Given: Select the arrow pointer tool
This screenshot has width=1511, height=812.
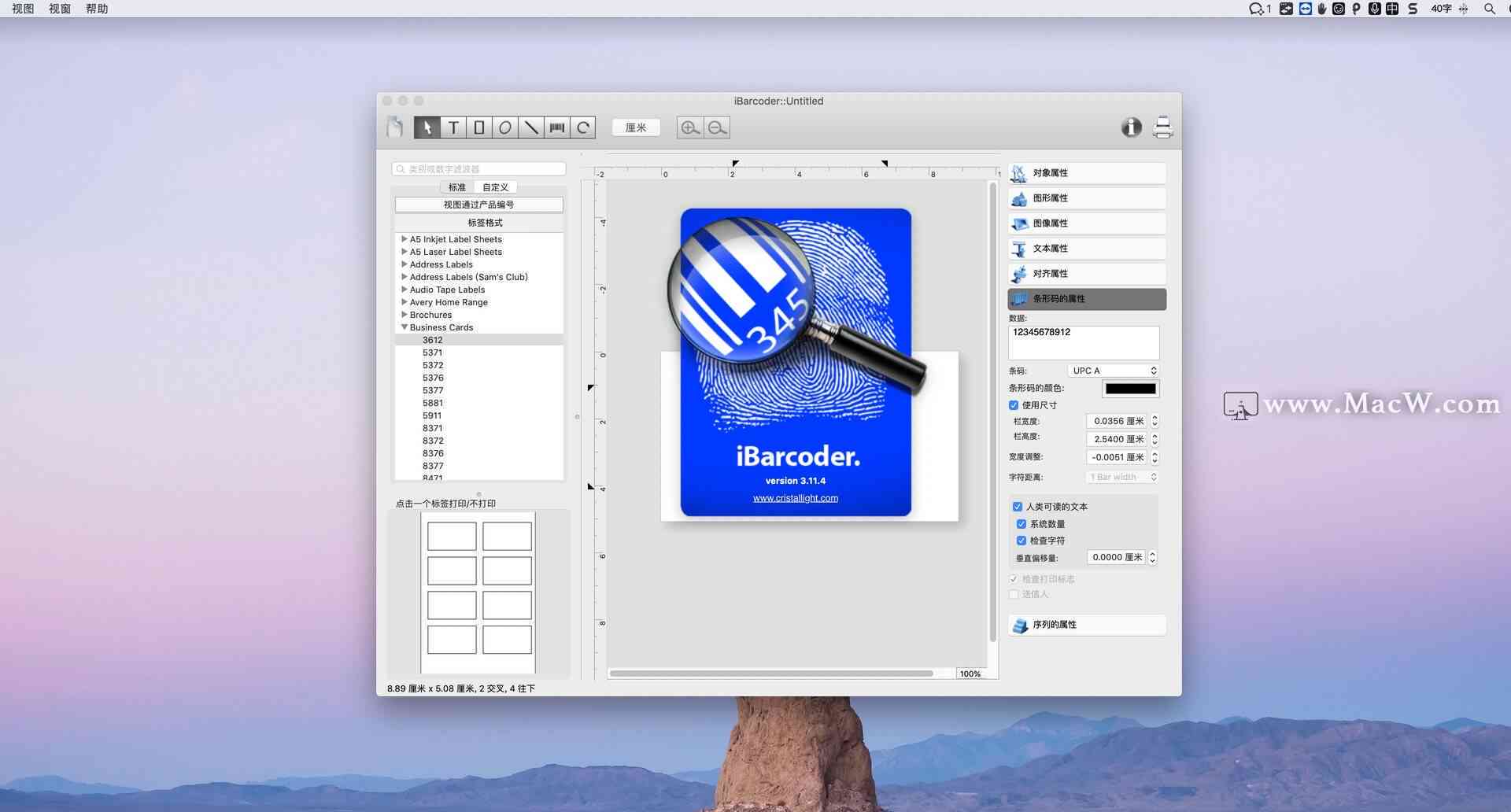Looking at the screenshot, I should [427, 127].
